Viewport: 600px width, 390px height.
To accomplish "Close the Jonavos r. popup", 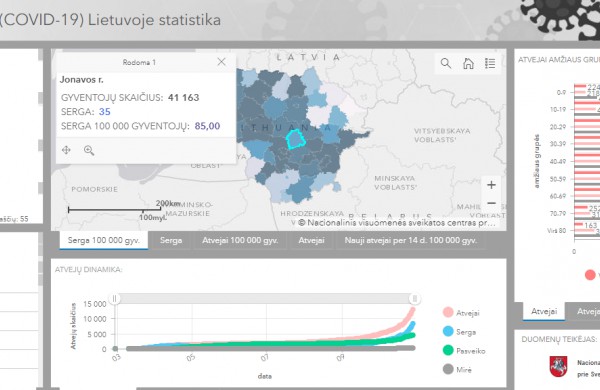I will (x=221, y=62).
